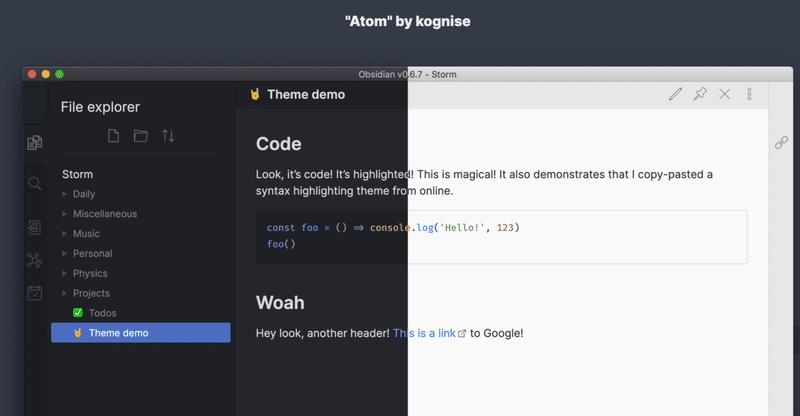Expand the Music folder
Image resolution: width=800 pixels, height=416 pixels.
pos(64,233)
